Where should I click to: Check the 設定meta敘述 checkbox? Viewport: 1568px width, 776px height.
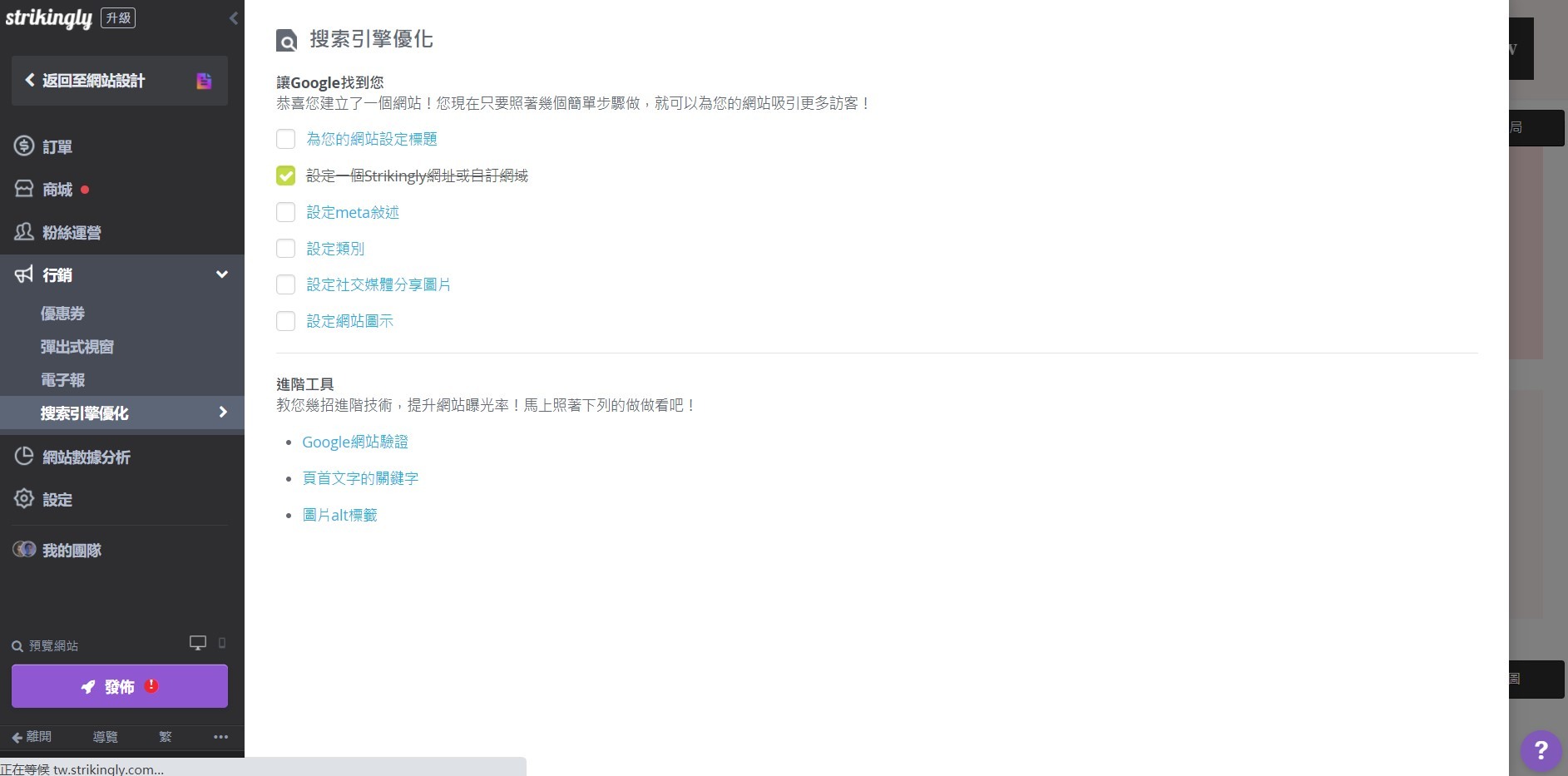285,212
